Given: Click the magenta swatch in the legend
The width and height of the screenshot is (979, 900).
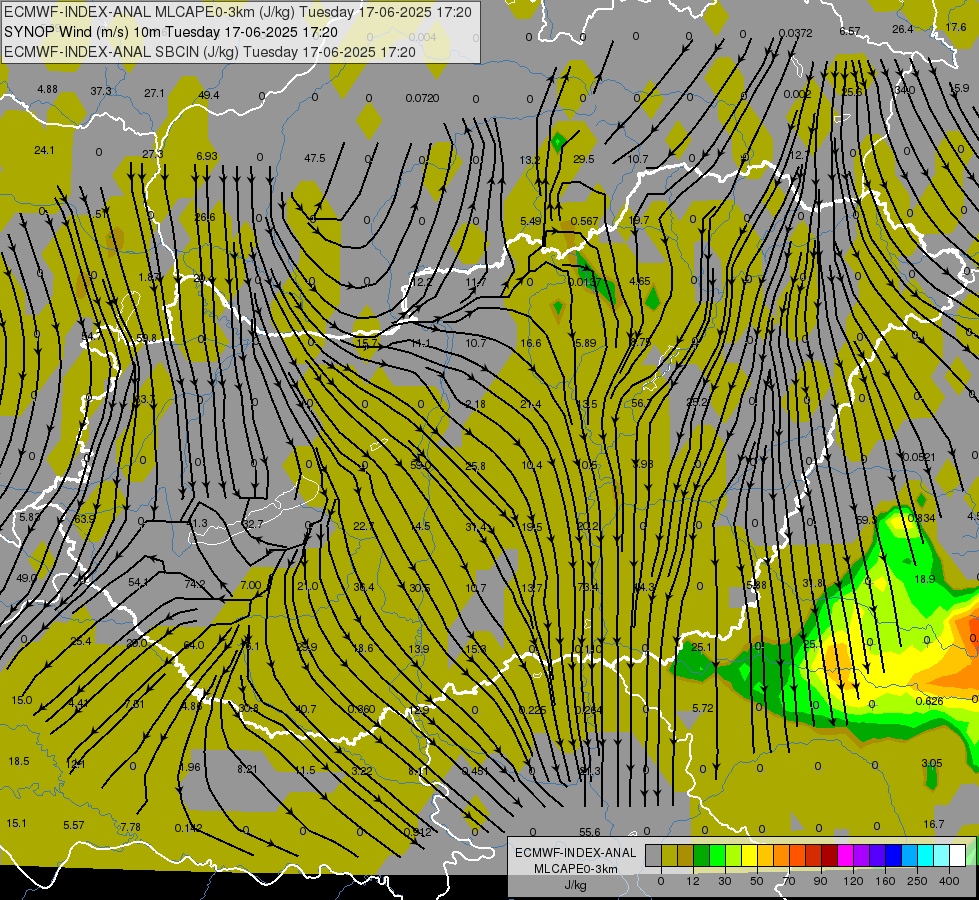Looking at the screenshot, I should pyautogui.click(x=845, y=855).
